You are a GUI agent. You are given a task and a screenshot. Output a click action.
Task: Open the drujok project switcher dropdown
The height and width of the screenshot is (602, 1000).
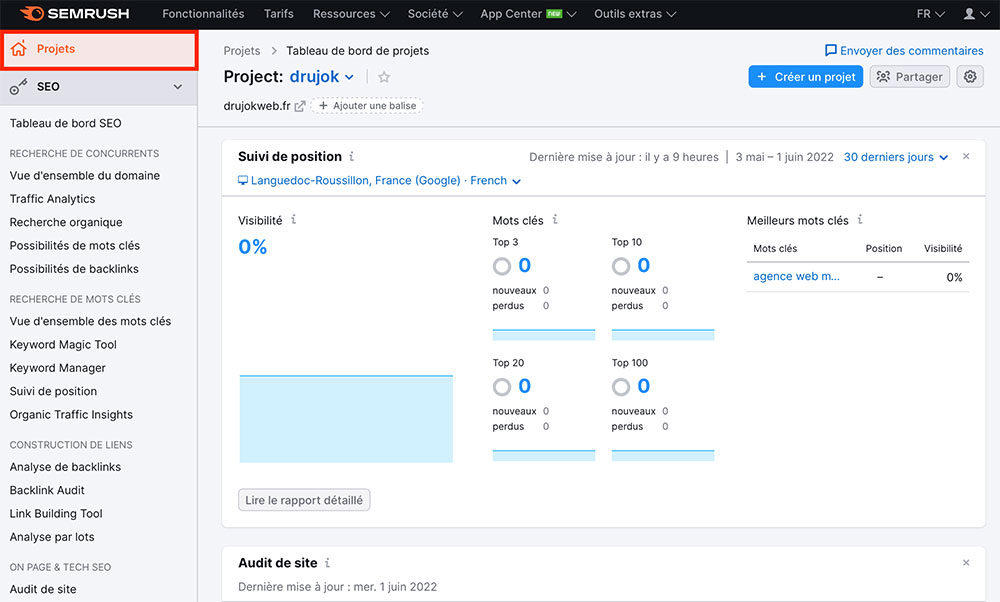[321, 77]
